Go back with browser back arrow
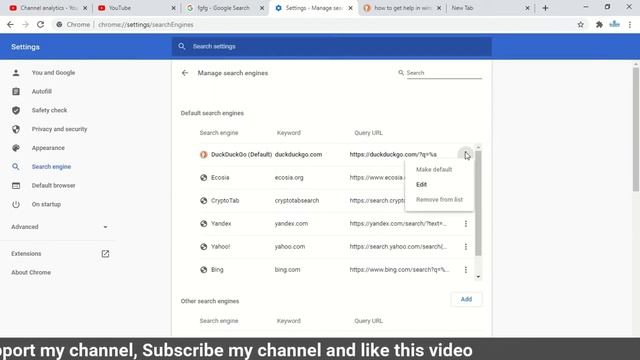 coord(10,24)
